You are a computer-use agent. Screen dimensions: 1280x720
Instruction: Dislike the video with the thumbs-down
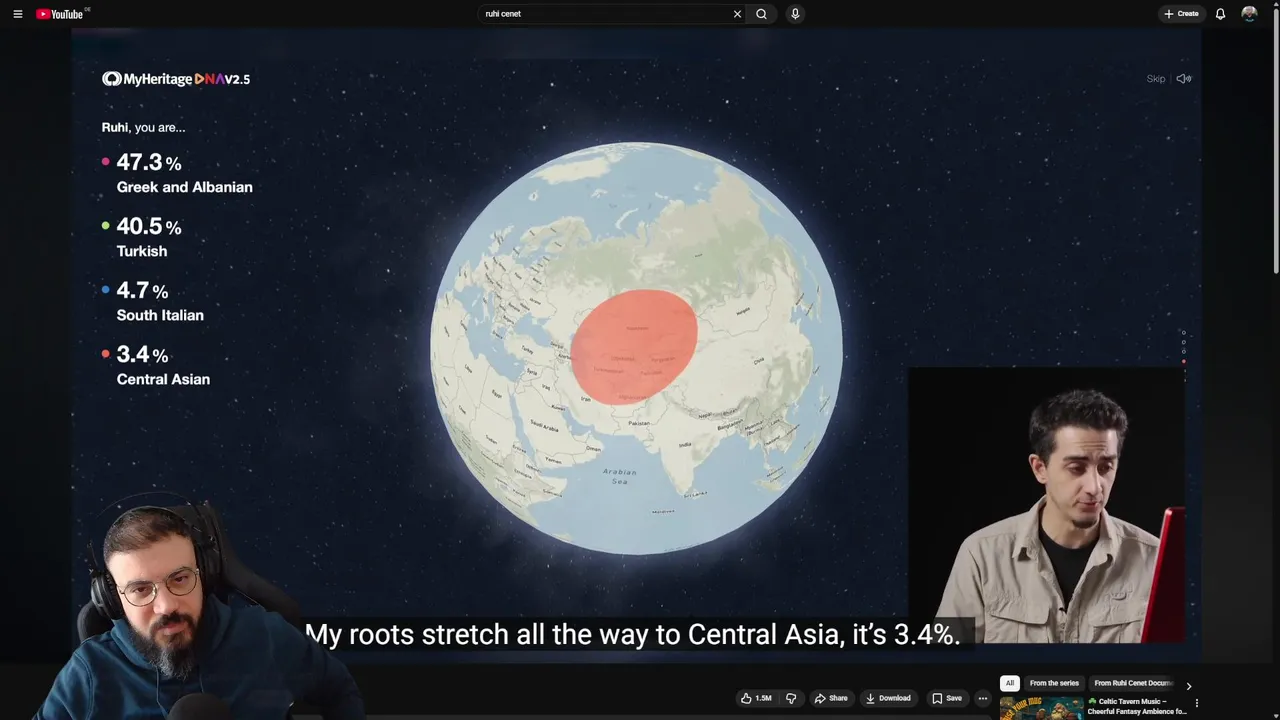point(791,698)
